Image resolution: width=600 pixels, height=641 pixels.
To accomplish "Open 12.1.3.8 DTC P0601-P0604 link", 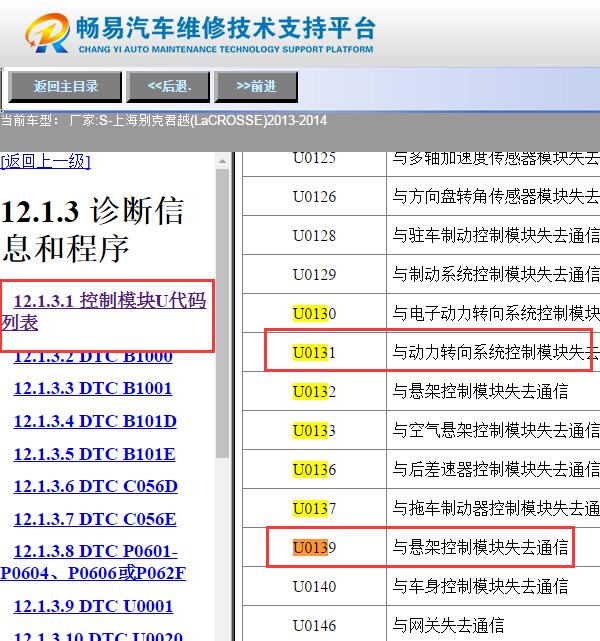I will coord(93,562).
